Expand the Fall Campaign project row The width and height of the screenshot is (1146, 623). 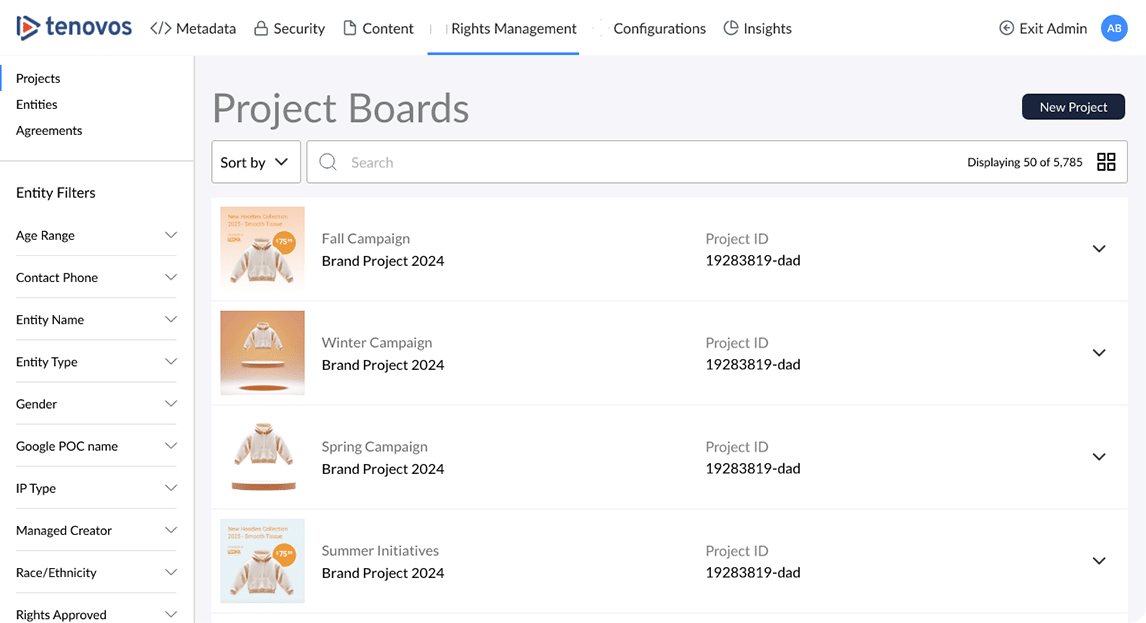pos(1099,249)
